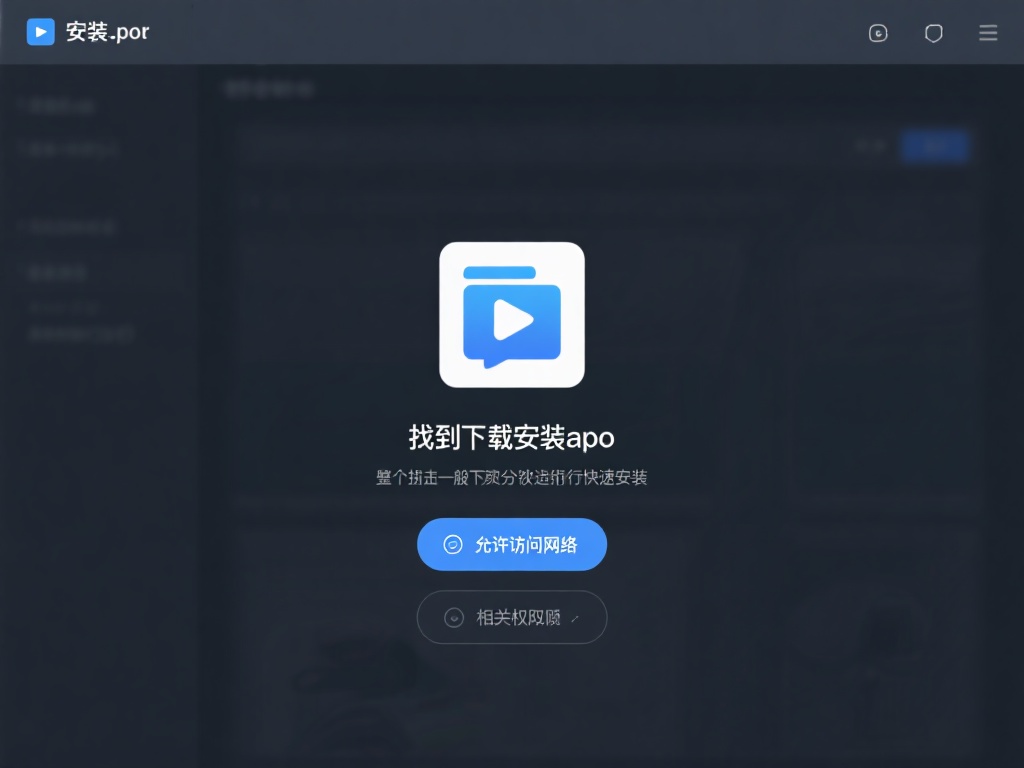Click the circle icon inside the 相关权限 button

click(454, 617)
